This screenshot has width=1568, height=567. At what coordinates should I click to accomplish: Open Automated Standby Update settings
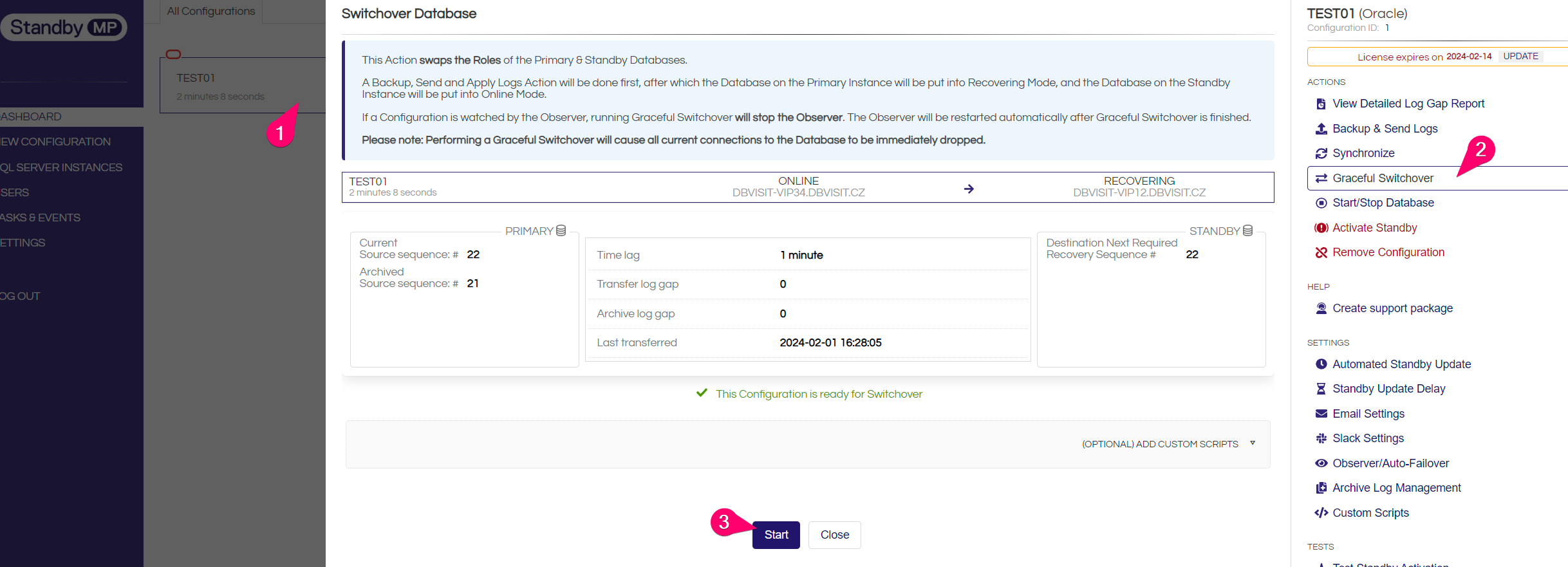point(1402,364)
